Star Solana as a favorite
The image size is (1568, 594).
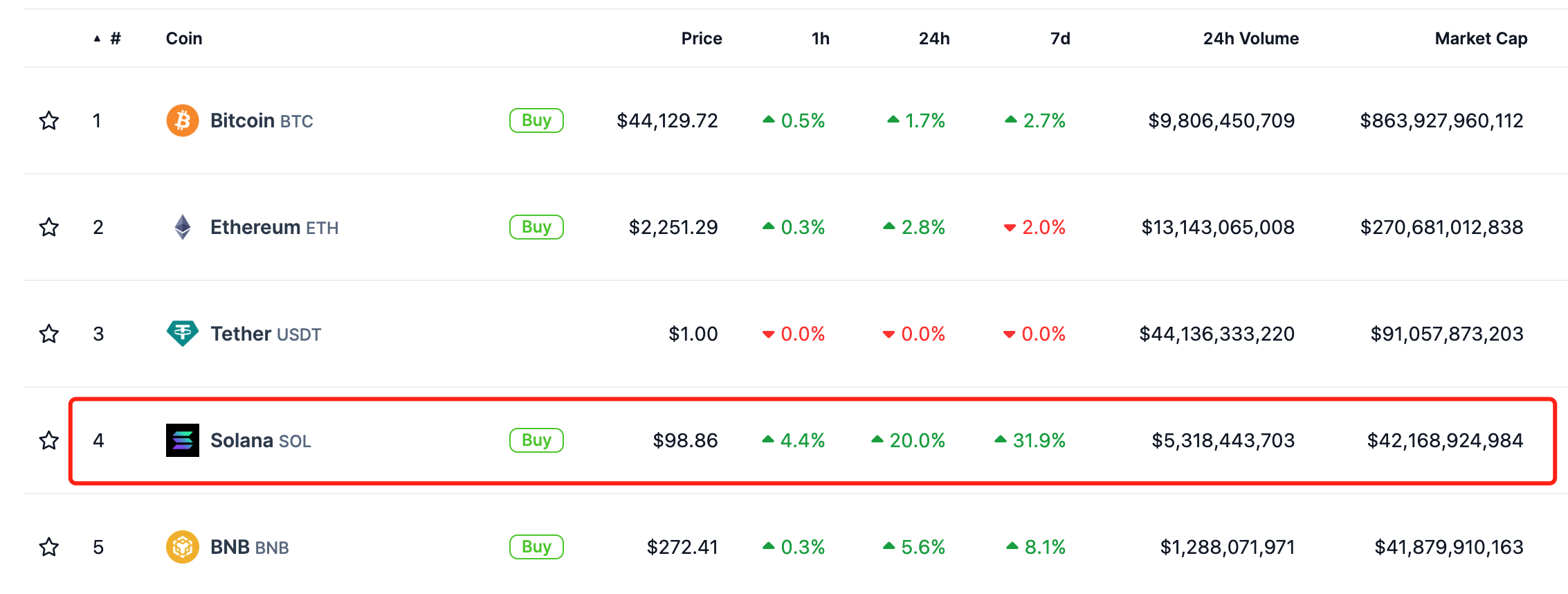click(x=48, y=440)
